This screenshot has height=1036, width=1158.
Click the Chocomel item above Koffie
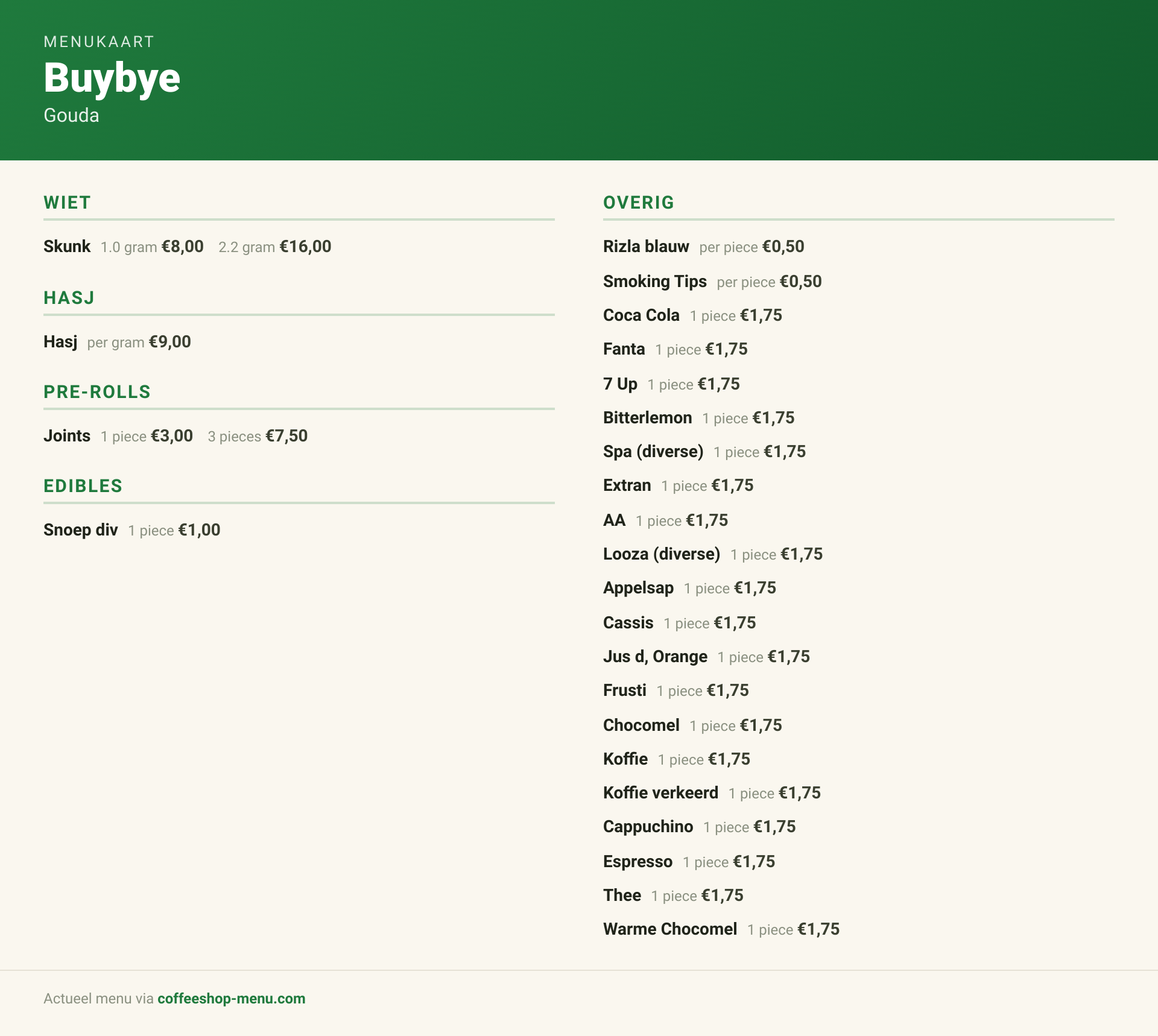point(641,725)
